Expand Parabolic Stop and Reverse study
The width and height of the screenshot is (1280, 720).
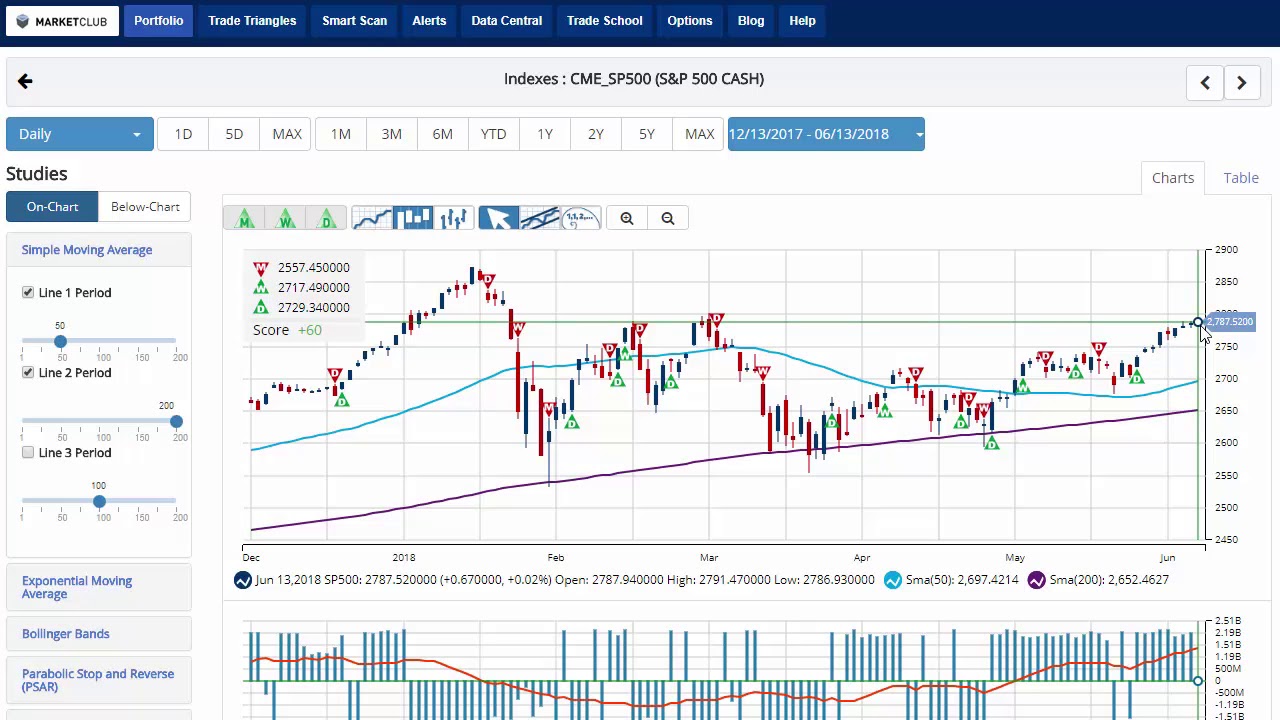[98, 680]
